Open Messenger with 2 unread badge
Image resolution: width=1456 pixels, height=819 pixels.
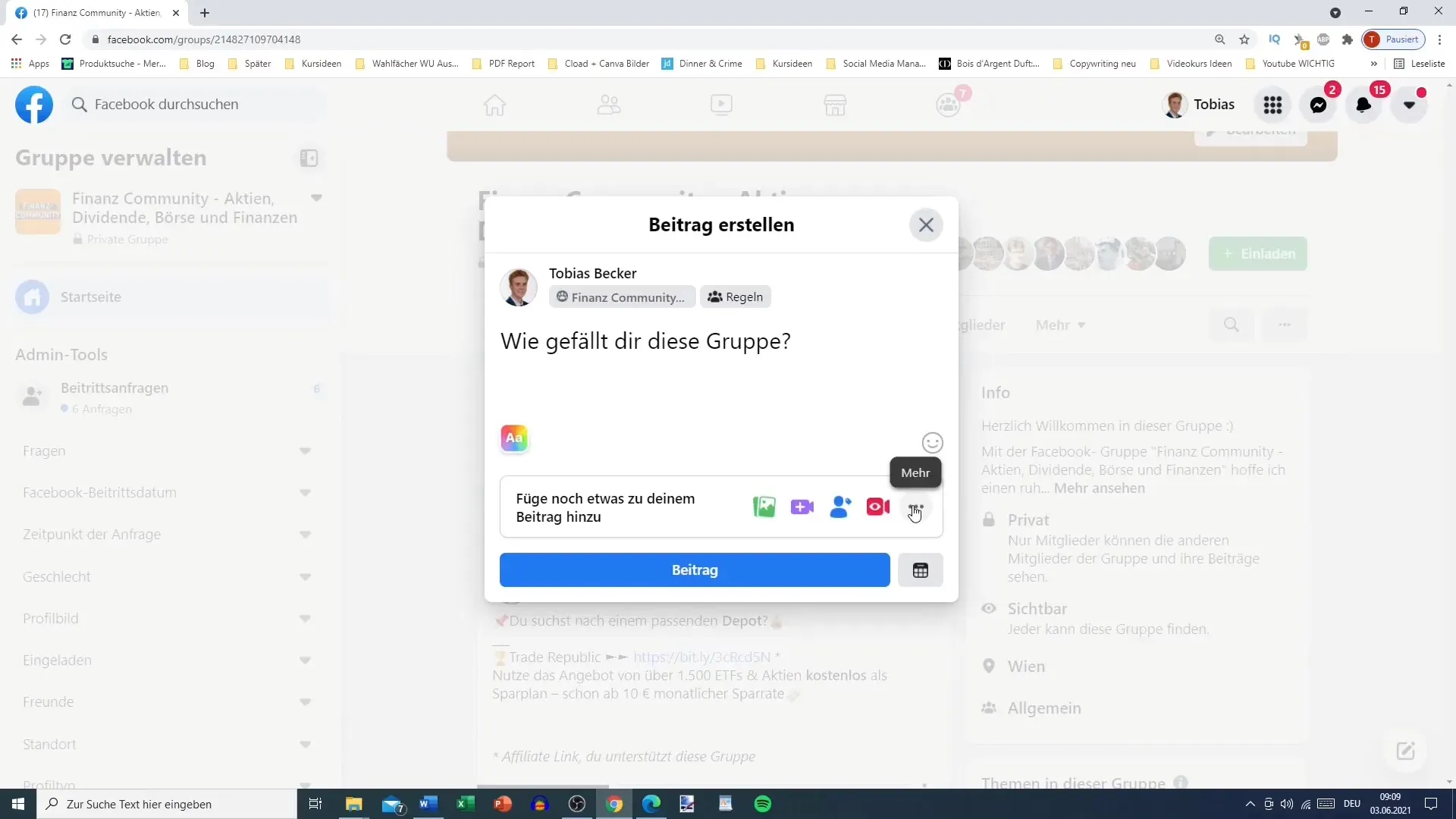(x=1318, y=105)
